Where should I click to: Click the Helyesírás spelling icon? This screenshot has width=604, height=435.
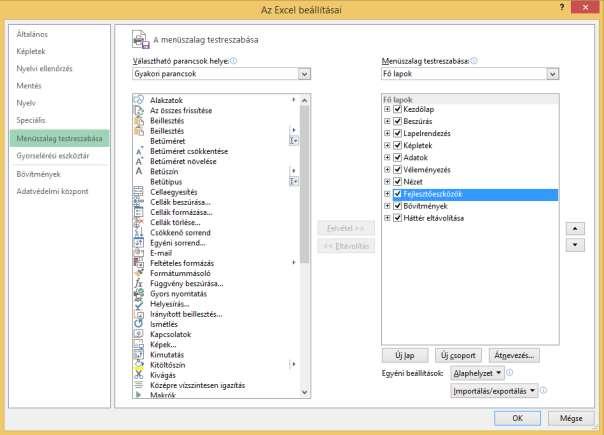pyautogui.click(x=138, y=304)
